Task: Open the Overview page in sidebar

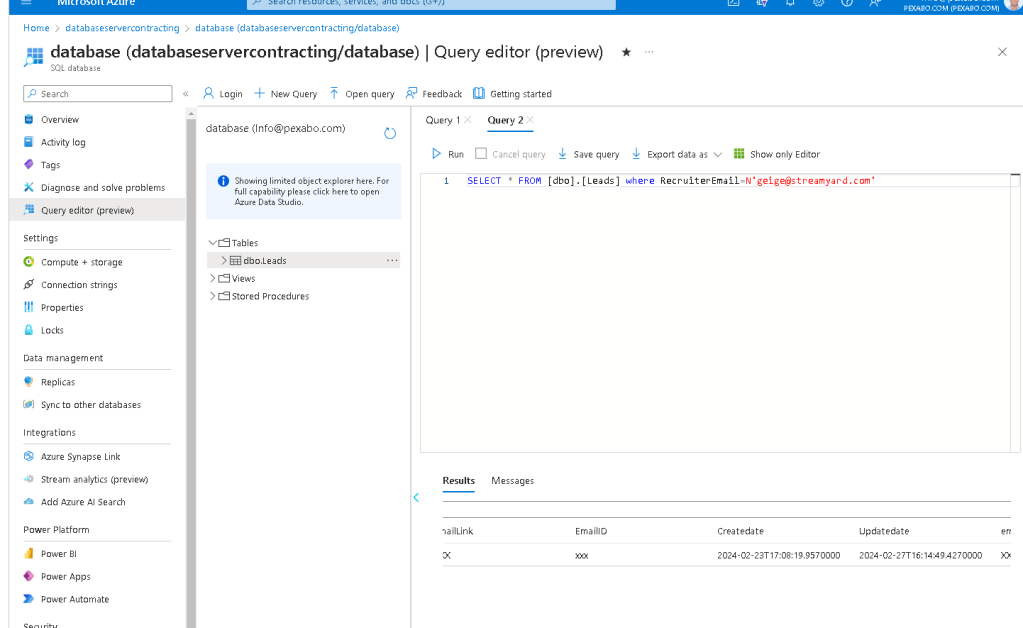Action: (59, 119)
